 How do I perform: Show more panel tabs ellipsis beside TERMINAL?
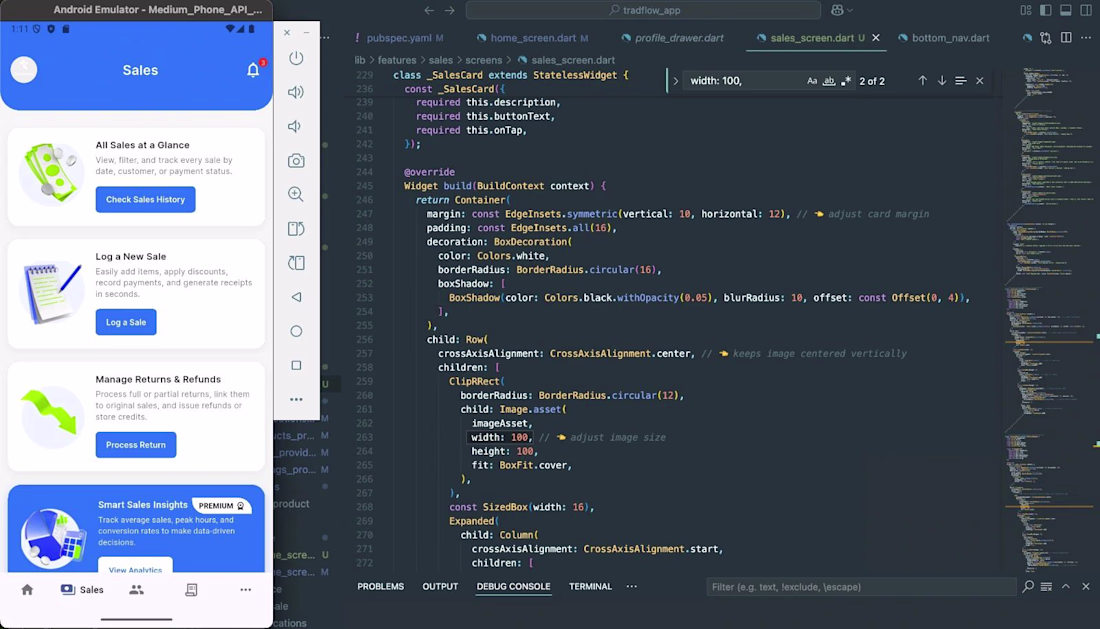click(x=631, y=586)
